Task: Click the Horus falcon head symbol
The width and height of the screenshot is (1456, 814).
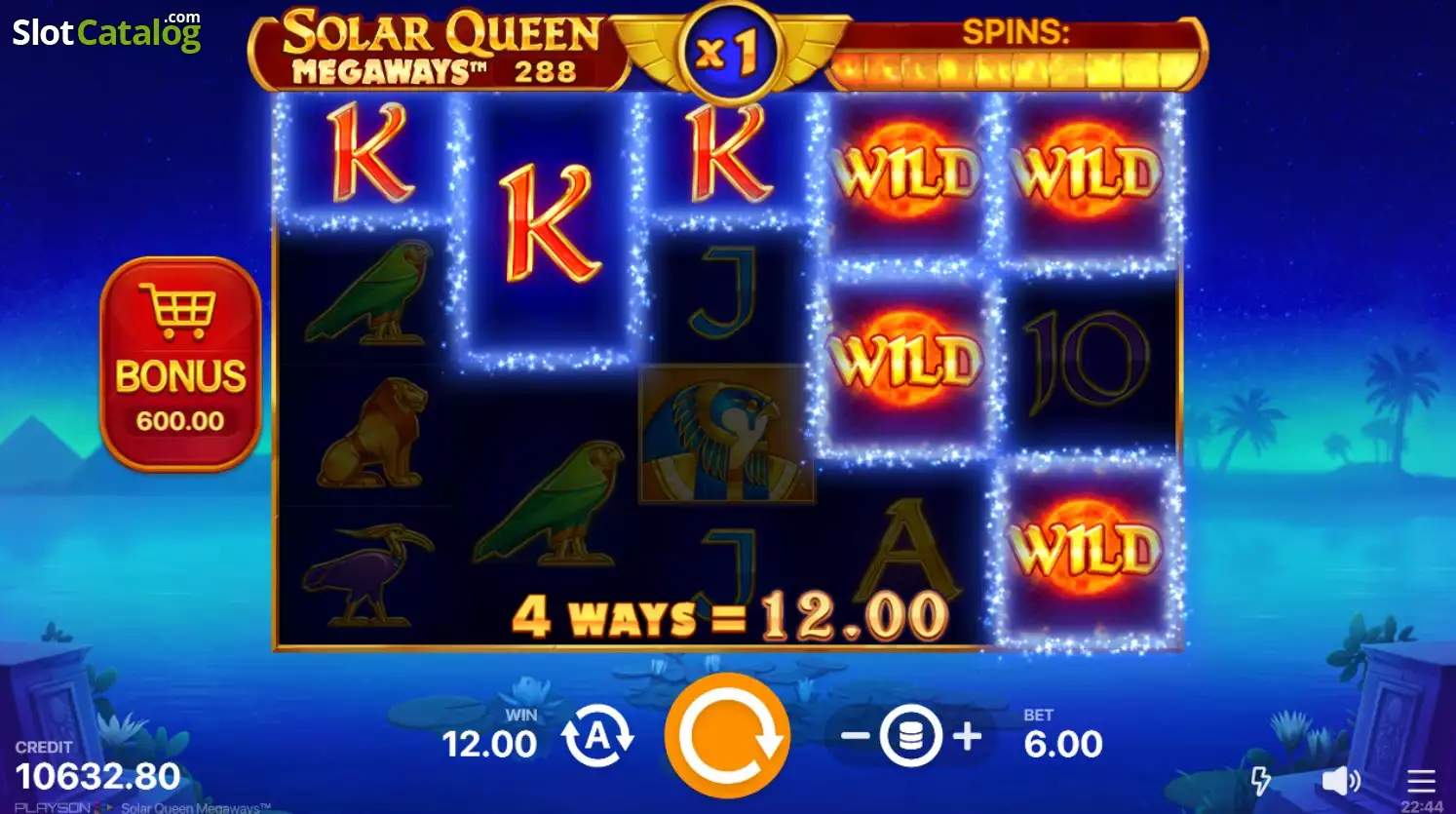Action: [x=726, y=435]
